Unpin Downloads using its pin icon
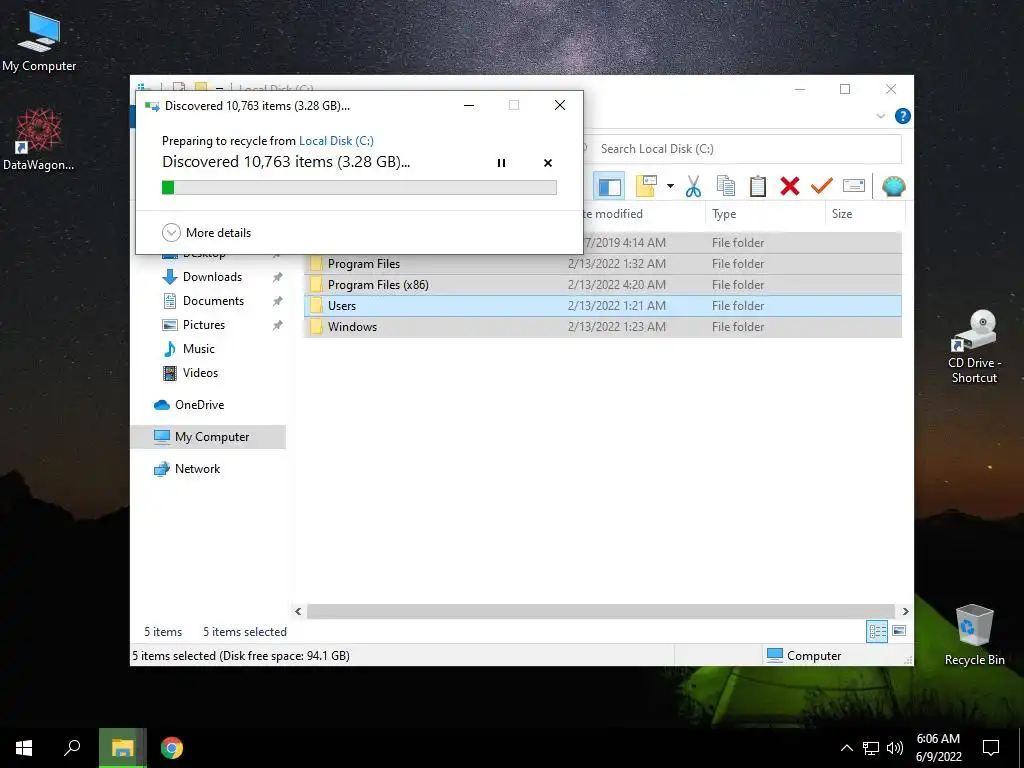Viewport: 1024px width, 768px height. (x=278, y=277)
